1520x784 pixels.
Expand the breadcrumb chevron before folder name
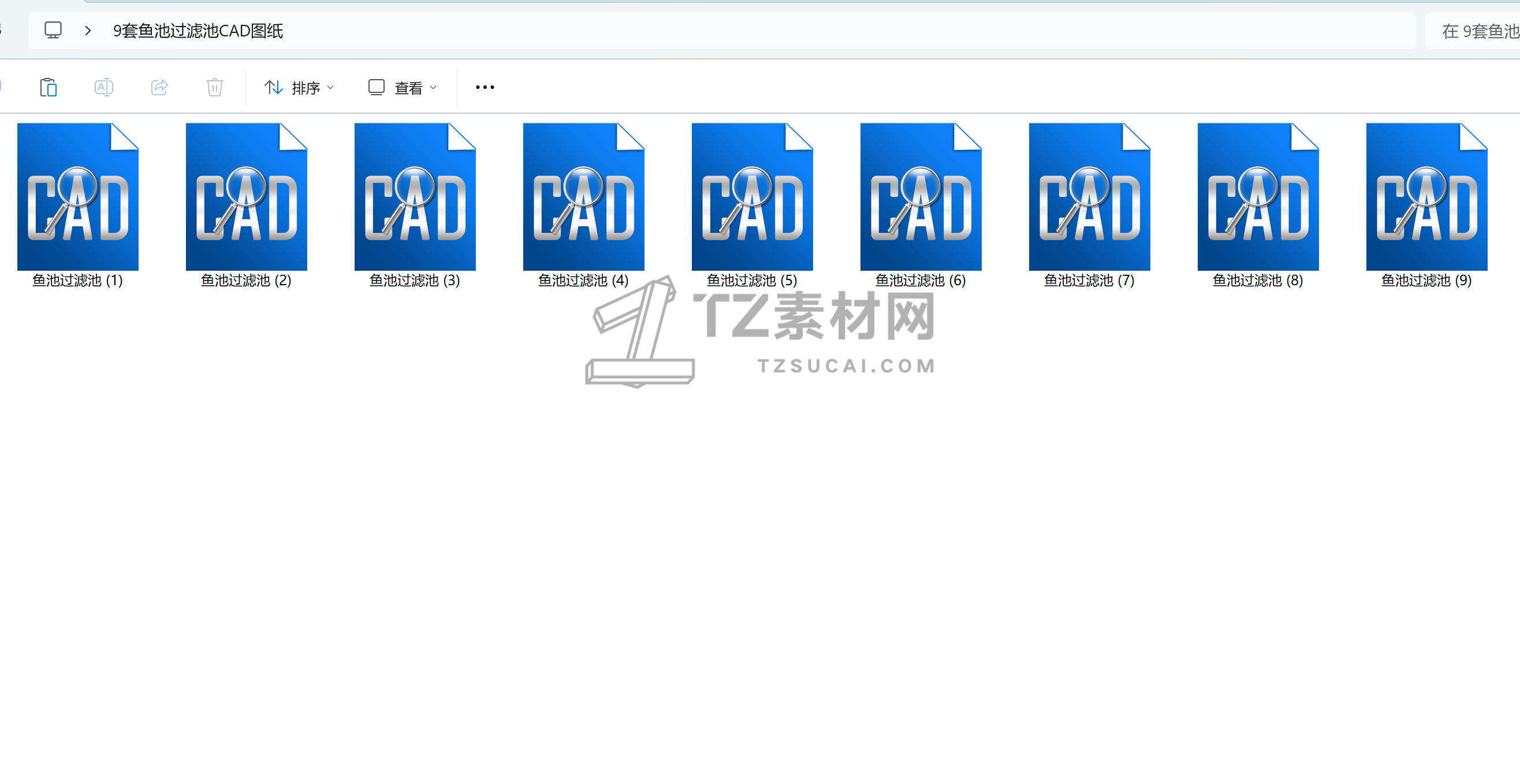(88, 30)
